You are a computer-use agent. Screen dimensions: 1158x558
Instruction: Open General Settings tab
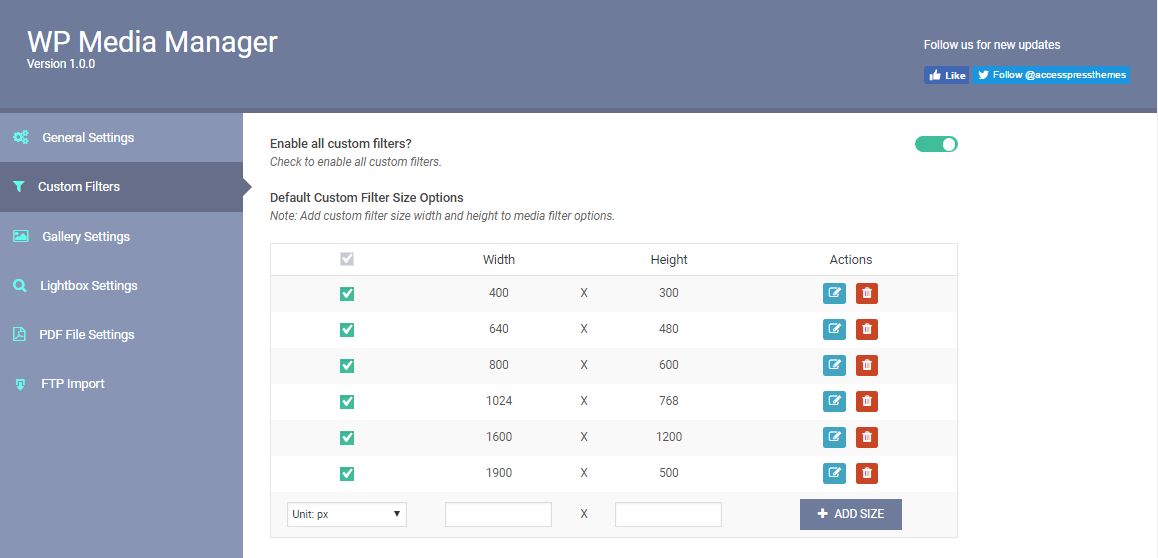121,137
